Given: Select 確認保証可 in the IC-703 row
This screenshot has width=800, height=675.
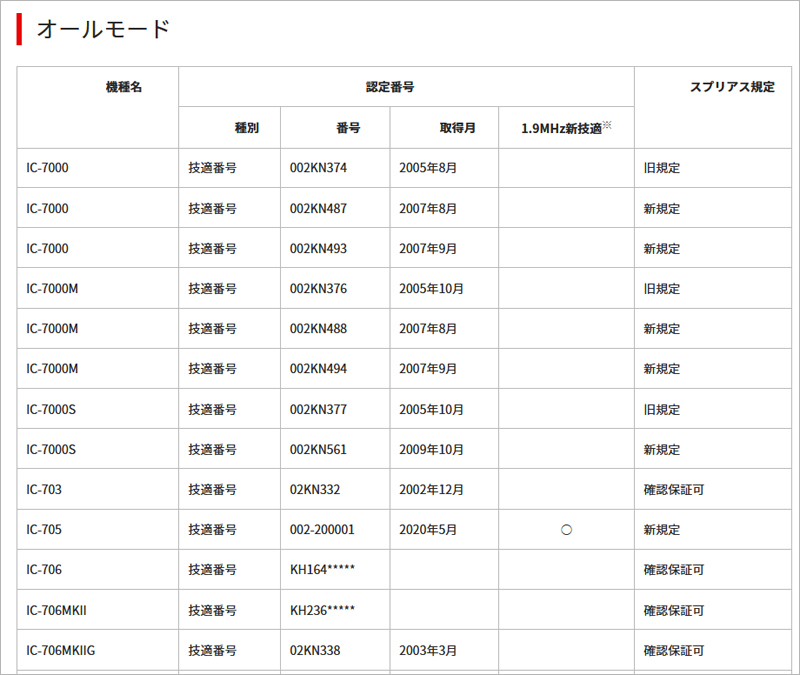Looking at the screenshot, I should click(x=674, y=489).
